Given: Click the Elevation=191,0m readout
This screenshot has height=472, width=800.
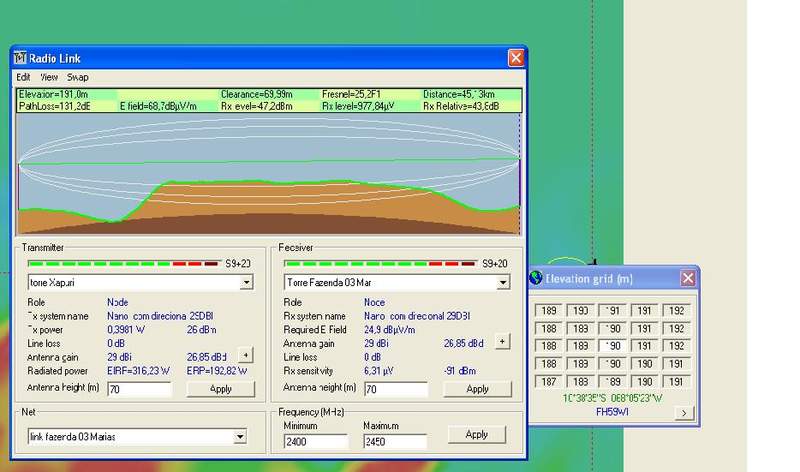Looking at the screenshot, I should click(x=53, y=94).
